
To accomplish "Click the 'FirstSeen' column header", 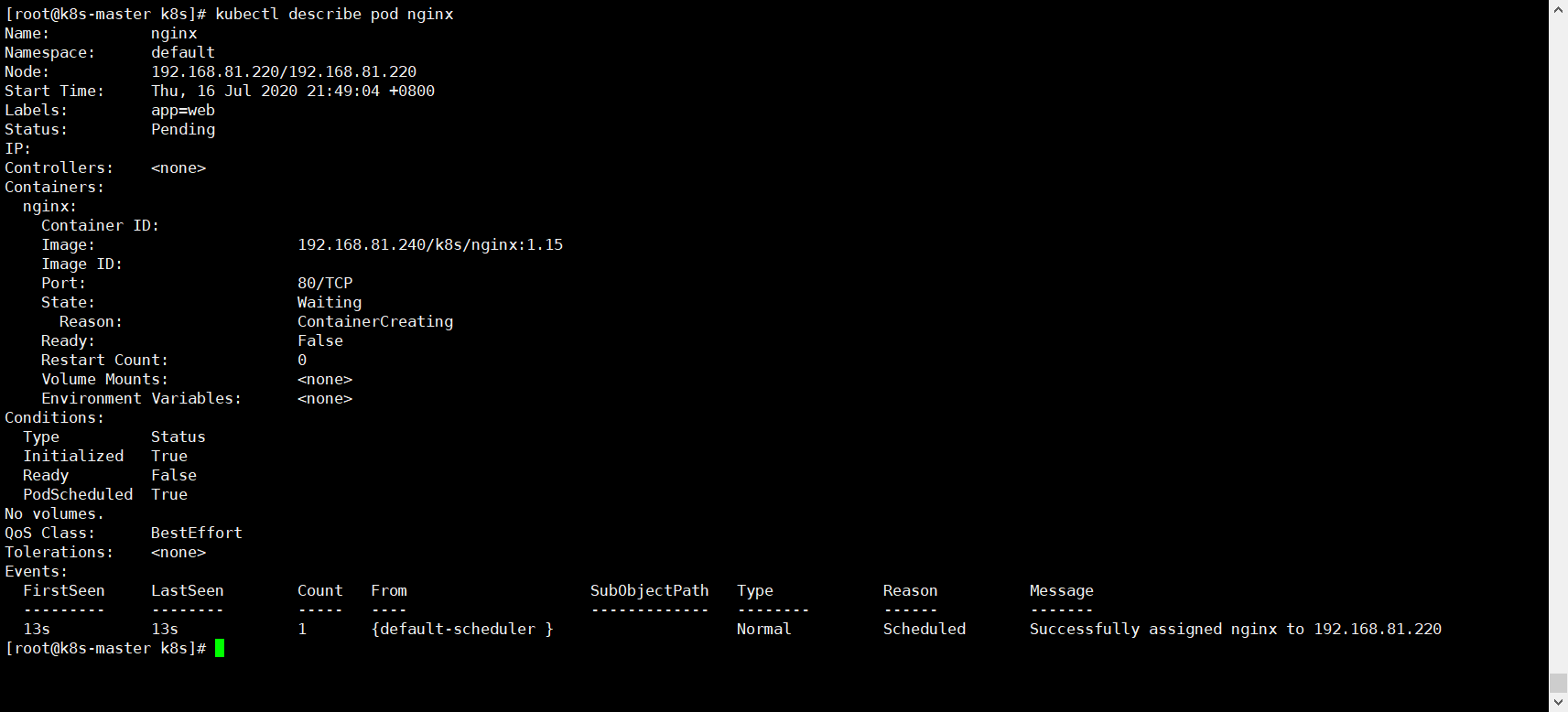I will click(x=64, y=590).
